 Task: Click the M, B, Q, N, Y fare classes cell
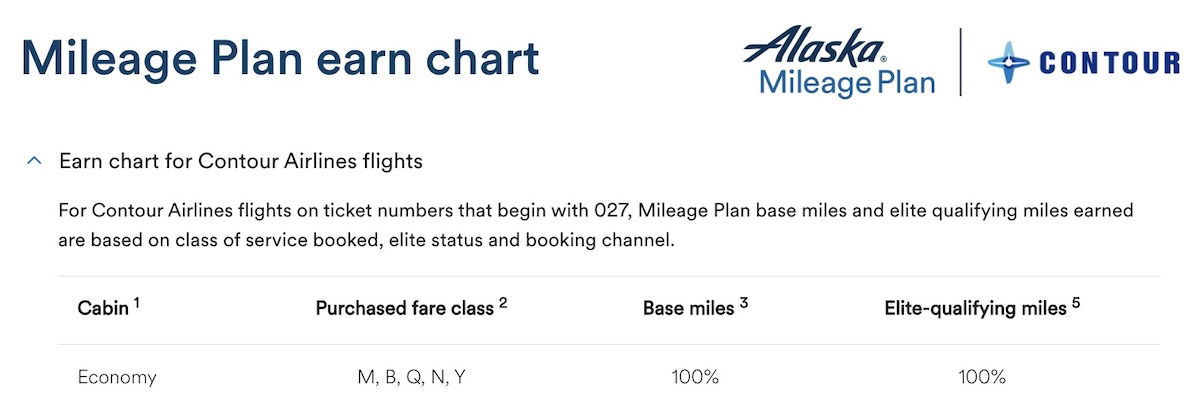tap(411, 377)
